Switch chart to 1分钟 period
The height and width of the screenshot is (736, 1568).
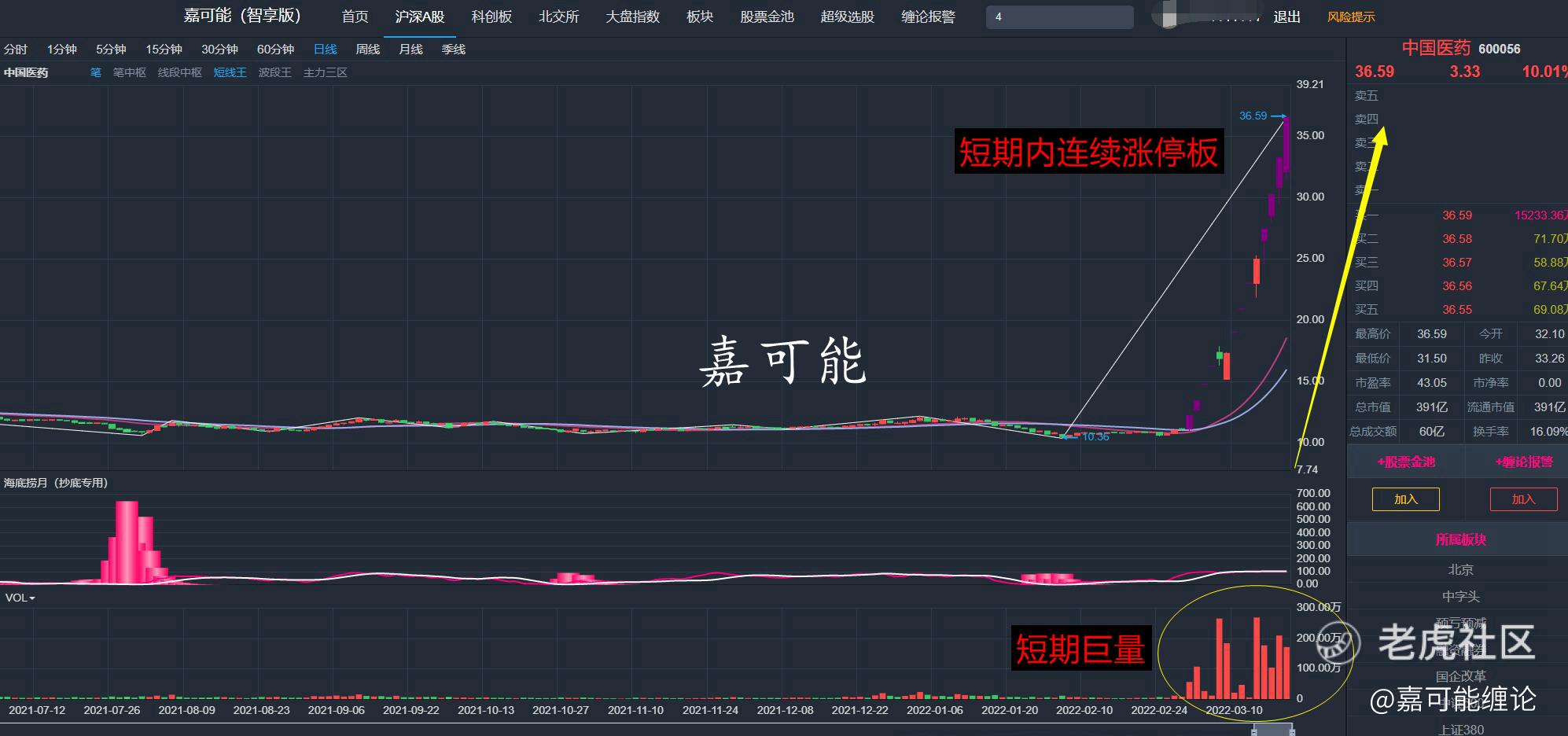pyautogui.click(x=62, y=50)
